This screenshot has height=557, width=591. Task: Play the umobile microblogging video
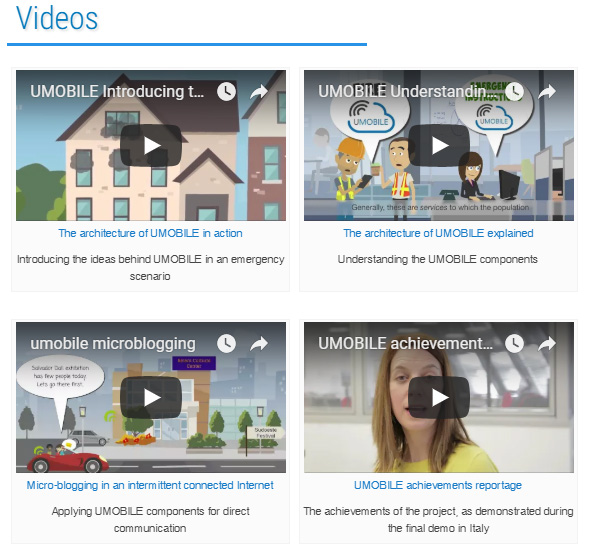click(x=151, y=397)
